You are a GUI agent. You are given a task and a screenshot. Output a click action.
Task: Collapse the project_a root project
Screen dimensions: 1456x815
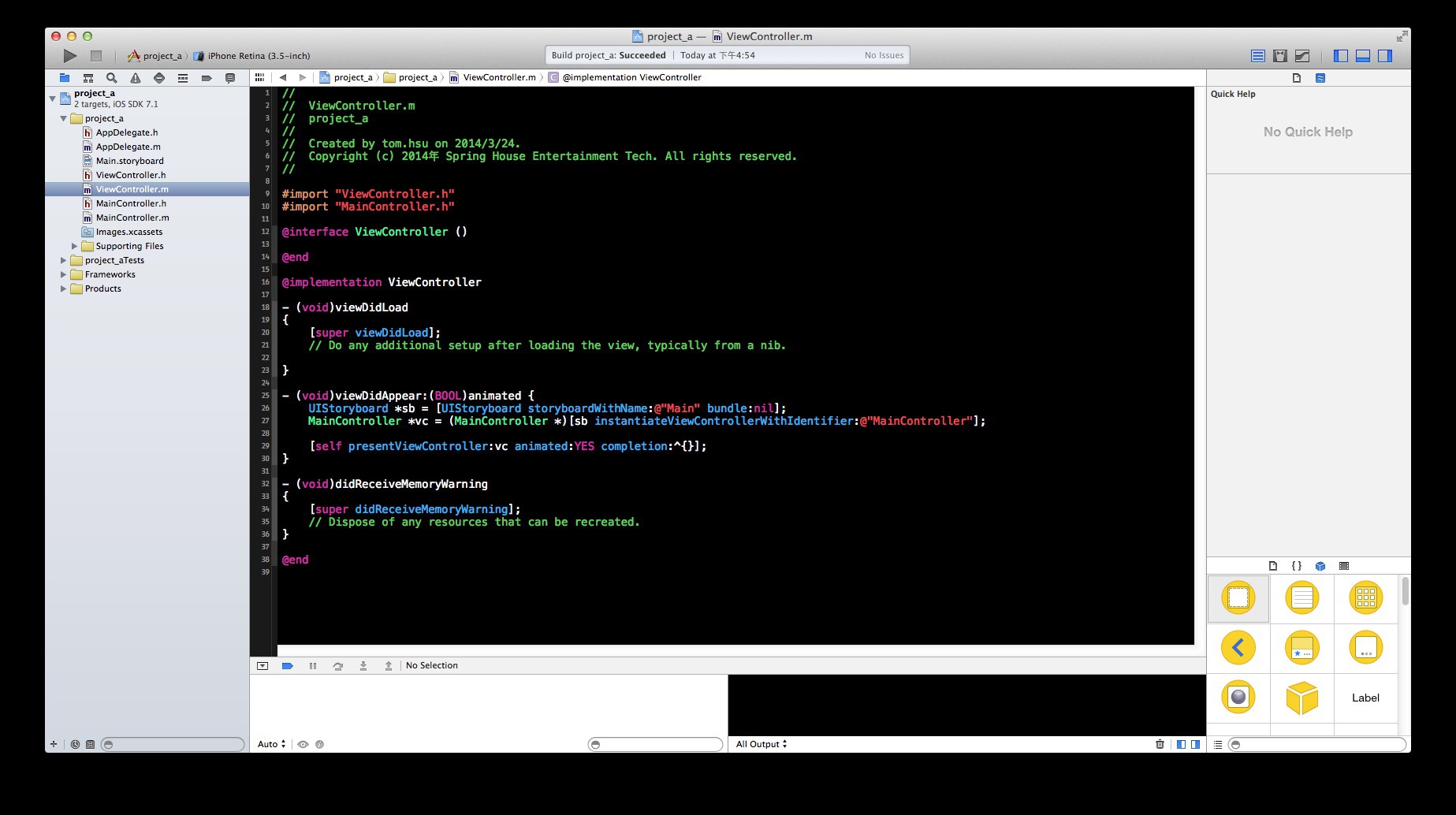(53, 99)
